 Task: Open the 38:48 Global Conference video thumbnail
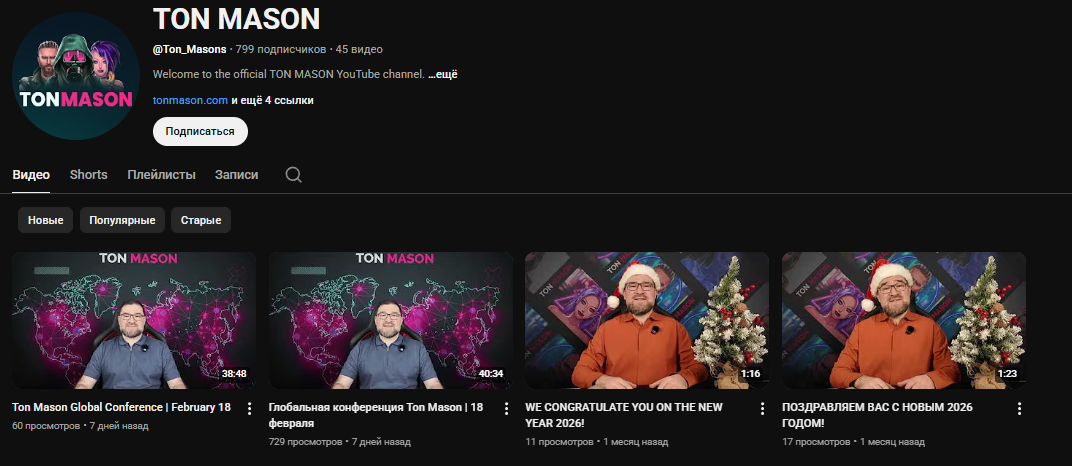[x=134, y=320]
